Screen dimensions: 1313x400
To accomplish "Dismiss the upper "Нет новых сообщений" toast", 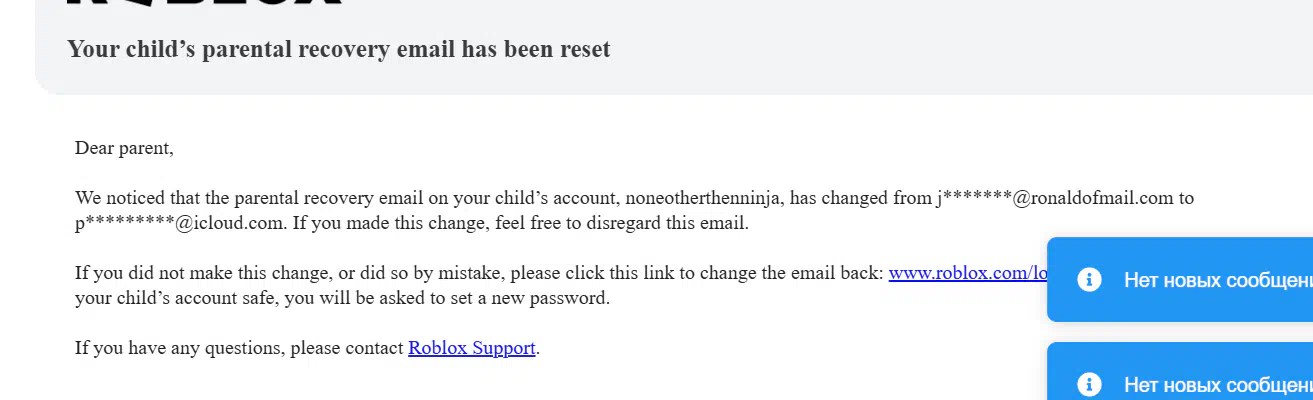I will coord(1180,280).
